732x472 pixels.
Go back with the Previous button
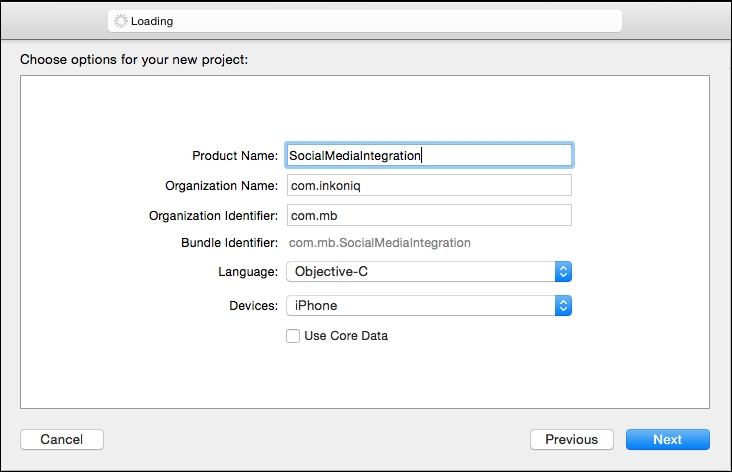[571, 439]
